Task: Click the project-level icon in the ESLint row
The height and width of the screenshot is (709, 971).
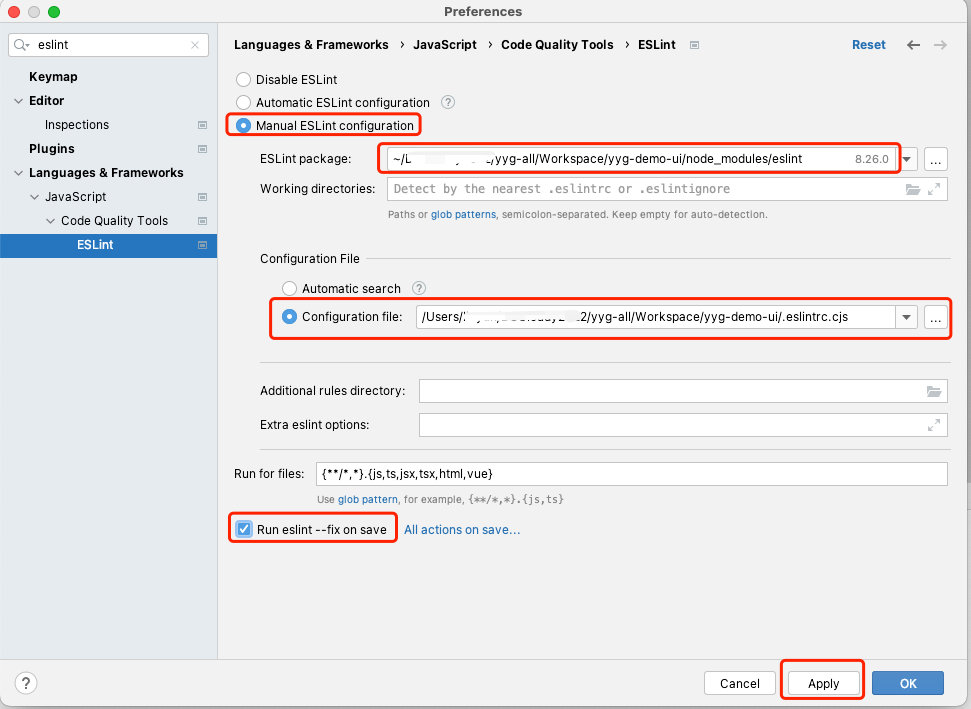Action: coord(202,245)
